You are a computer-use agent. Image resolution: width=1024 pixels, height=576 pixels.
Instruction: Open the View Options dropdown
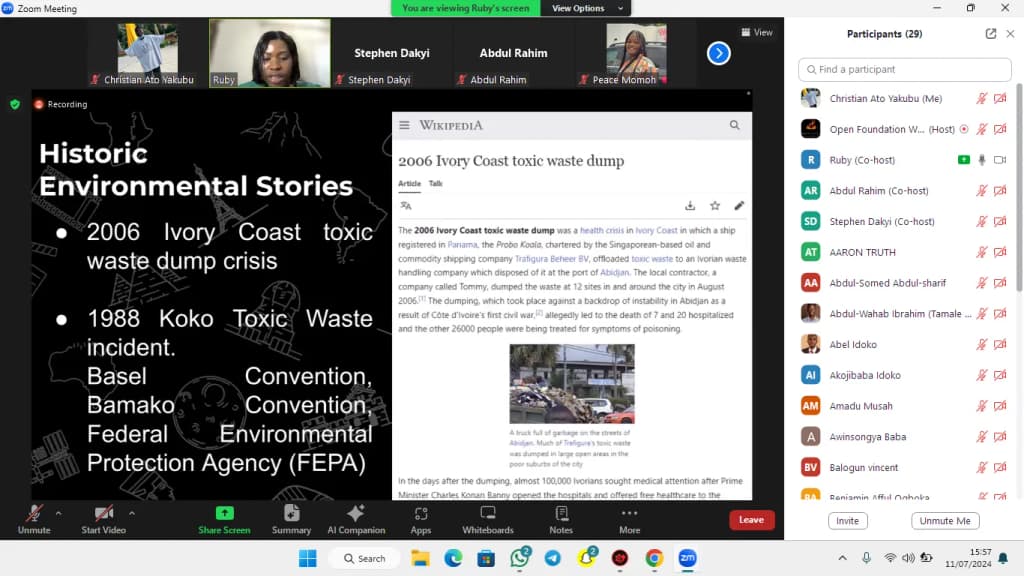[586, 8]
